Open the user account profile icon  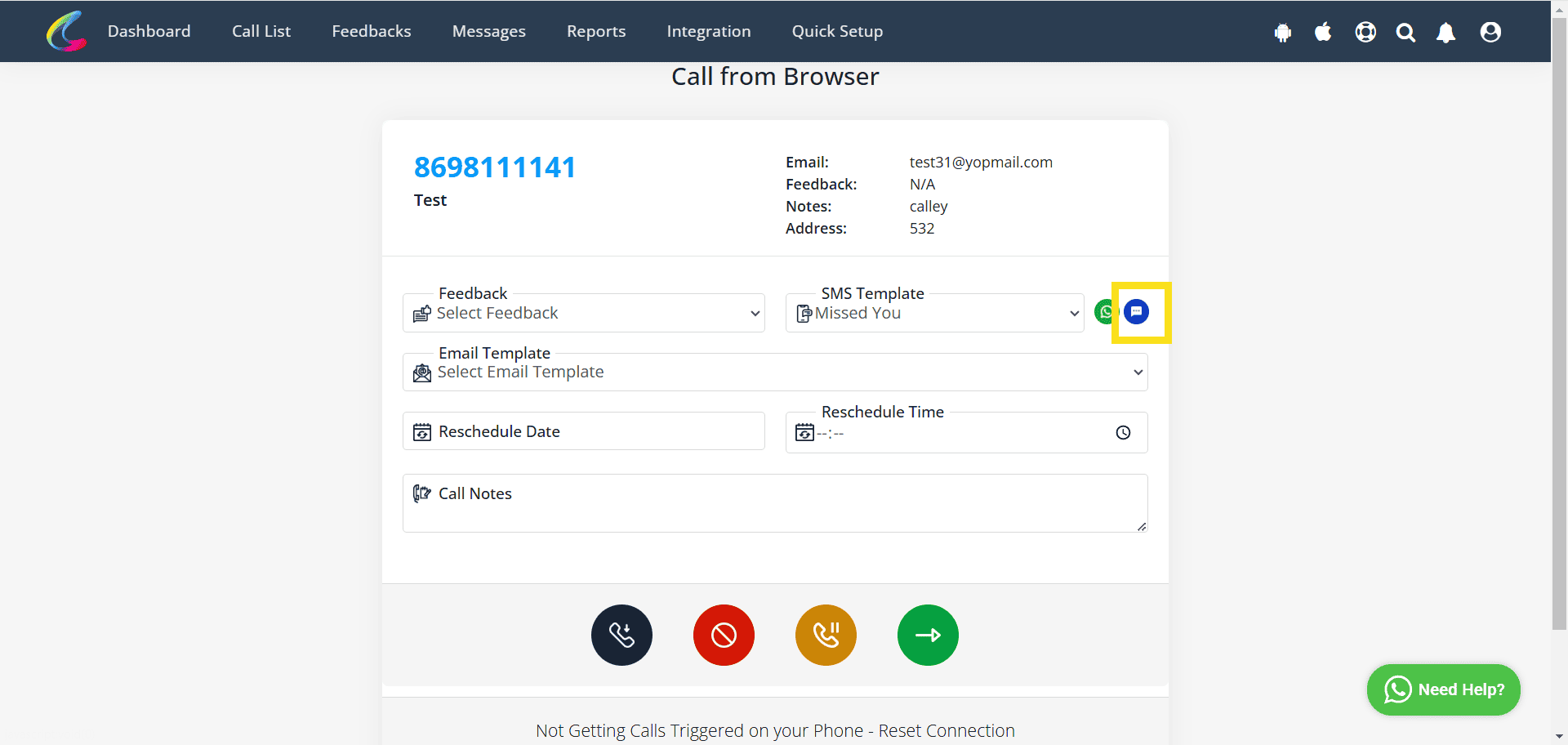(x=1490, y=32)
